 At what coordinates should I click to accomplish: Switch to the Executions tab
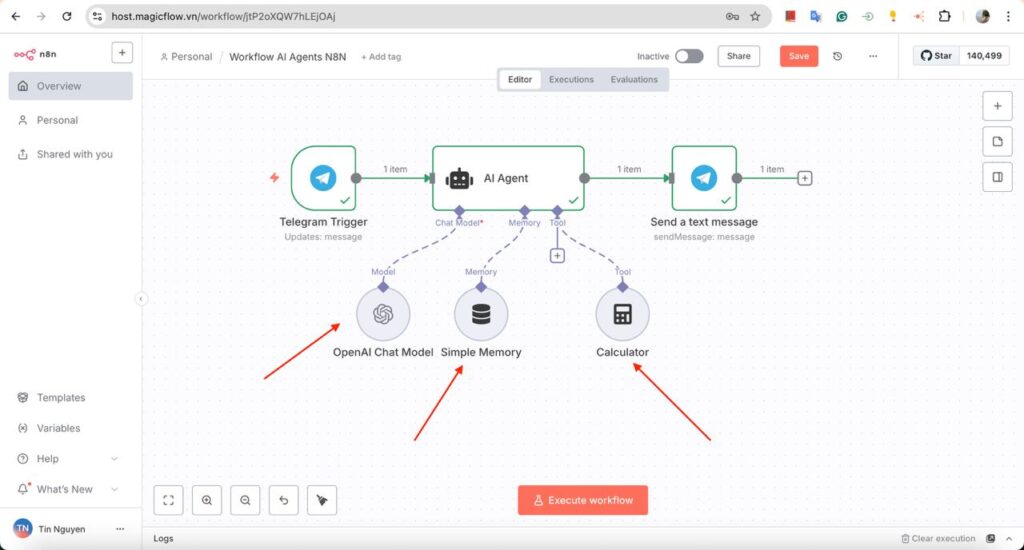point(571,79)
